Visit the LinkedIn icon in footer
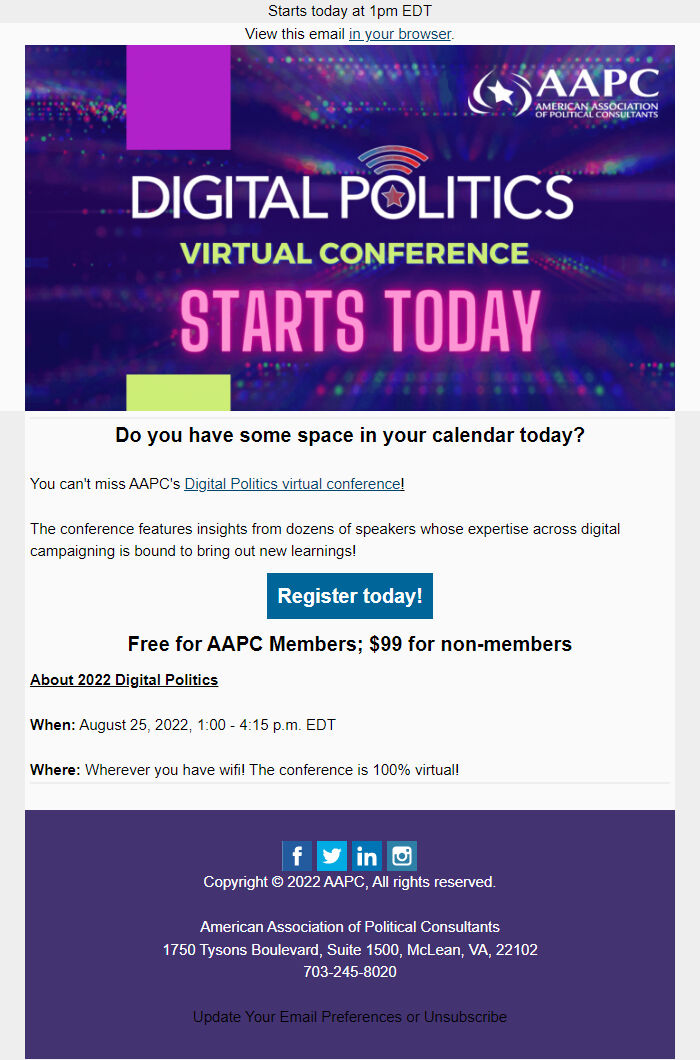Viewport: 700px width, 1060px height. [367, 856]
